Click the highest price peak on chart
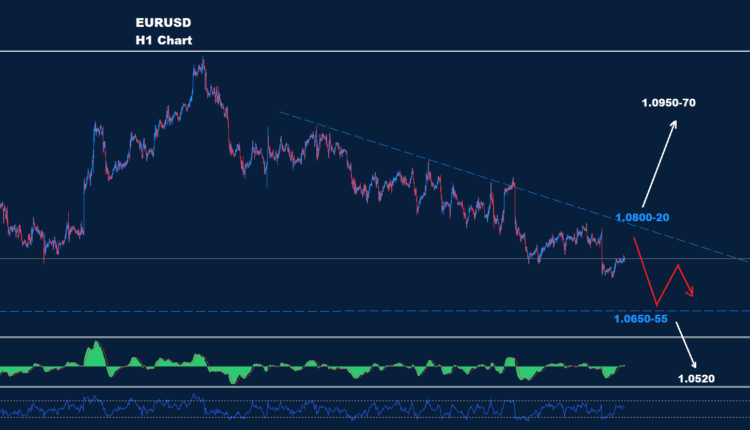 point(202,62)
